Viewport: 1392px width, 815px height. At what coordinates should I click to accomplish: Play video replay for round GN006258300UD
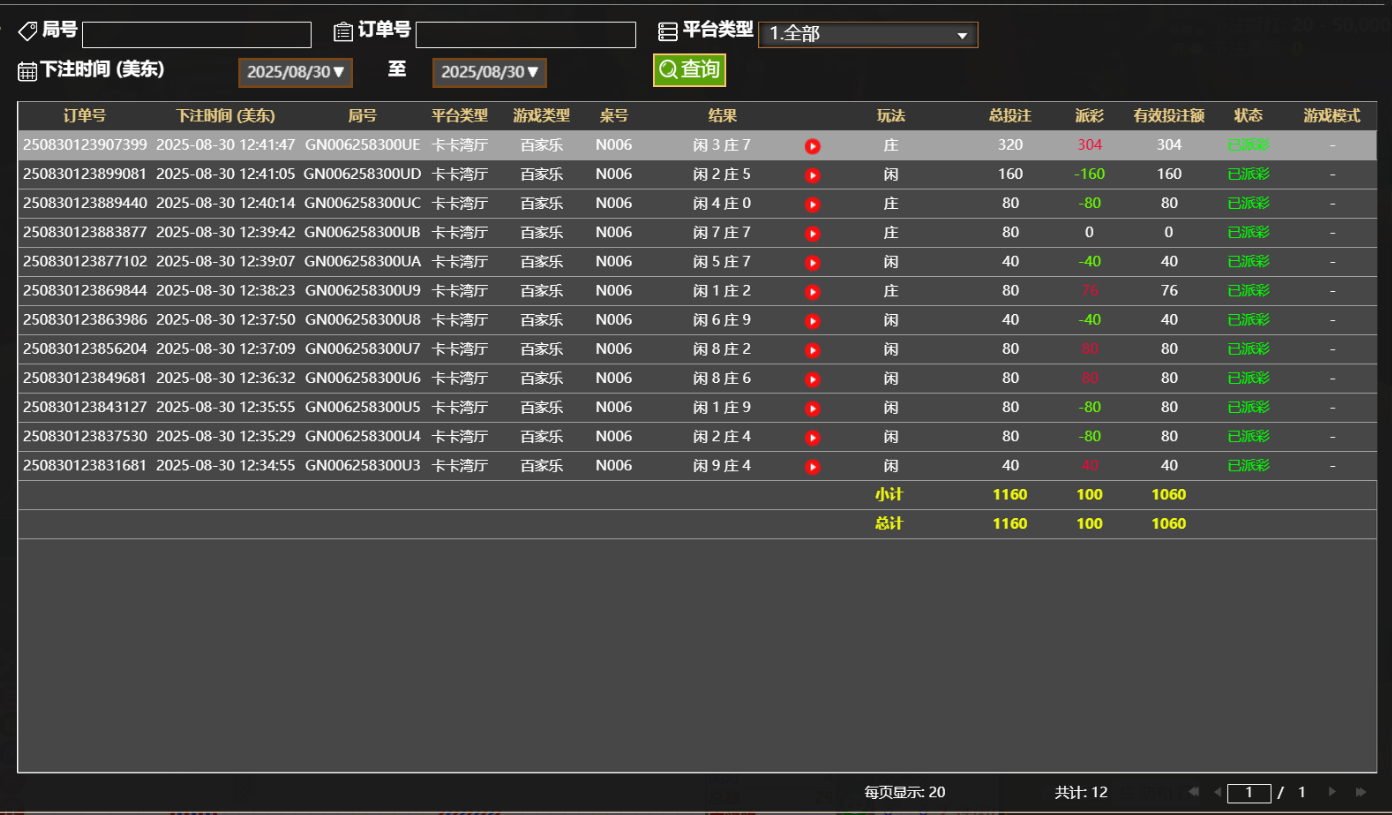coord(812,175)
